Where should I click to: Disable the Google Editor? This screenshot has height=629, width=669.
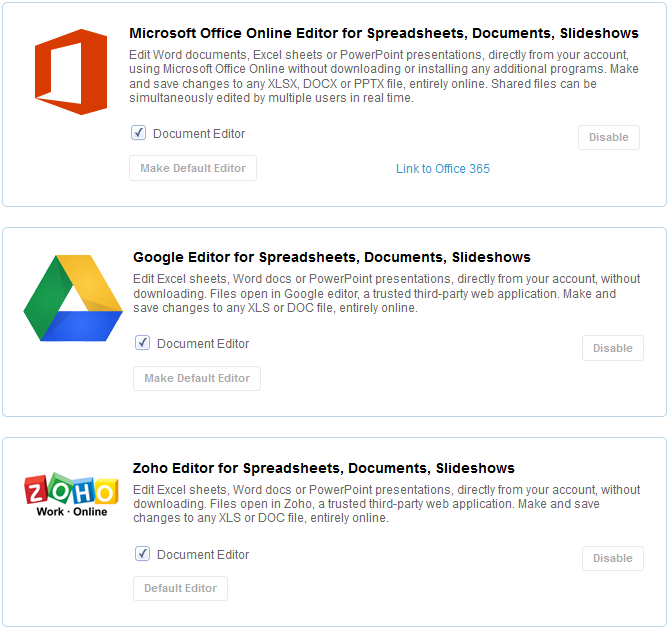click(x=613, y=348)
